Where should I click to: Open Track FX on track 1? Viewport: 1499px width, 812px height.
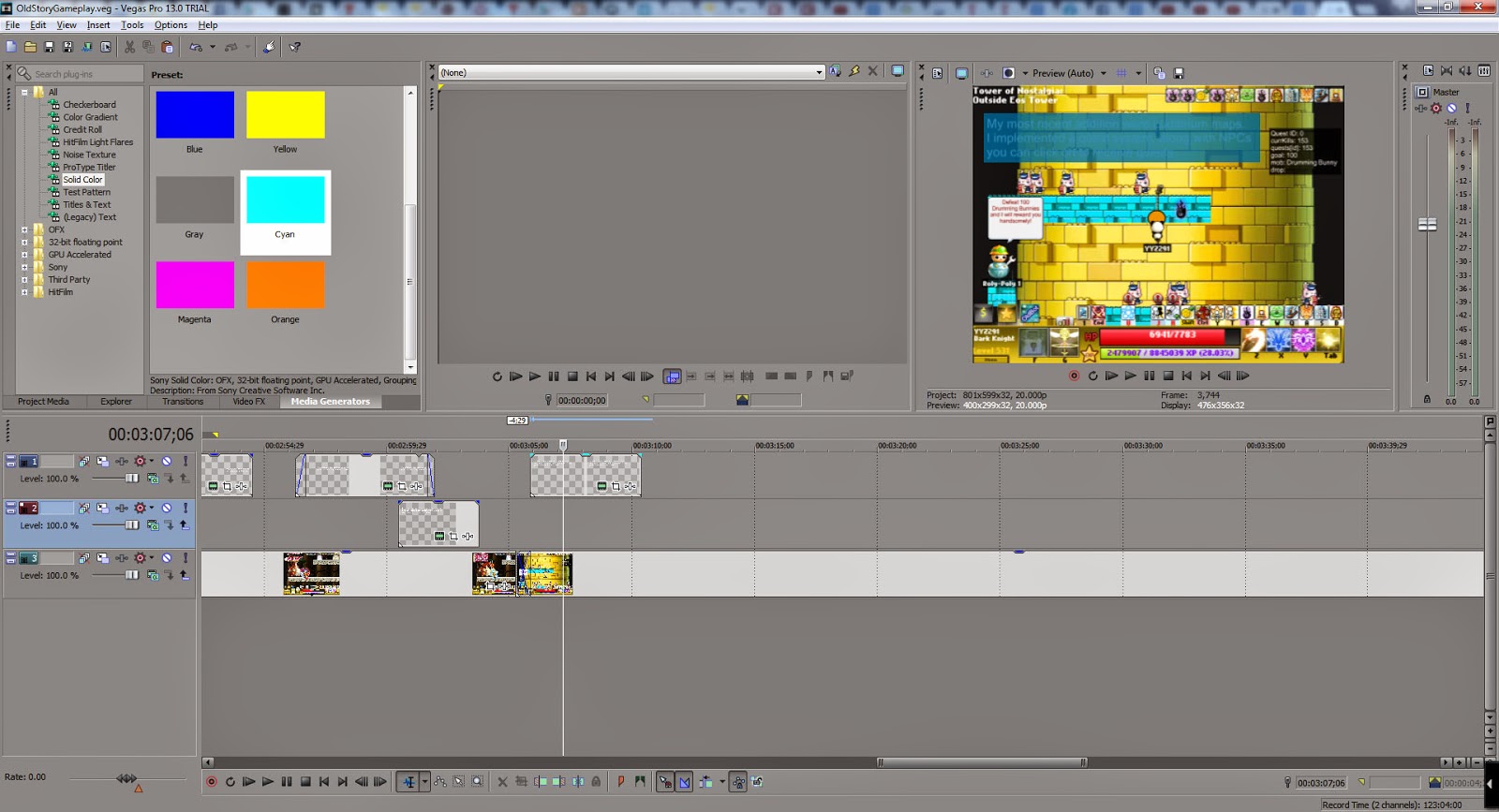[x=141, y=461]
